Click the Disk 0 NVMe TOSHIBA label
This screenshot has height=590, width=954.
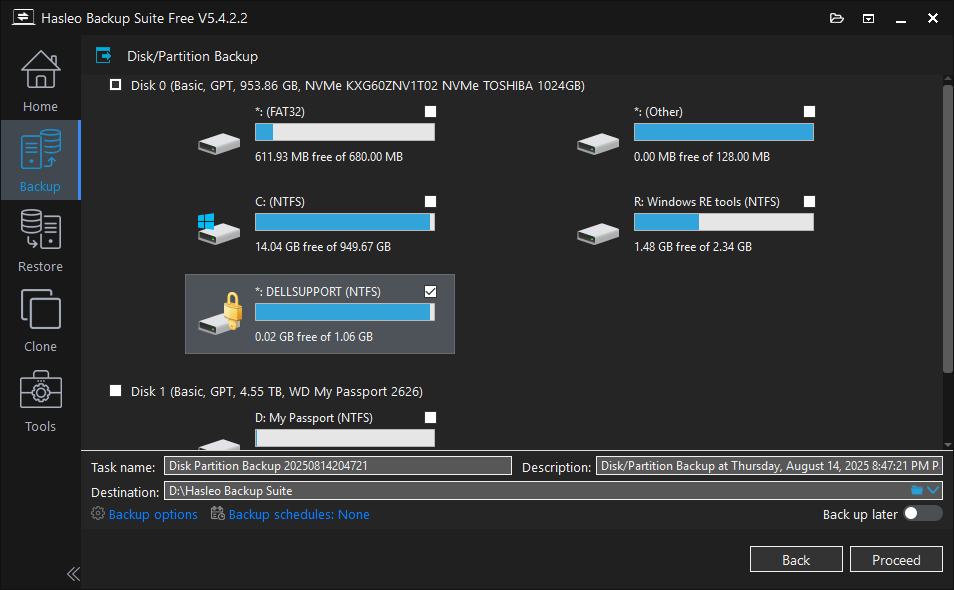coord(358,85)
